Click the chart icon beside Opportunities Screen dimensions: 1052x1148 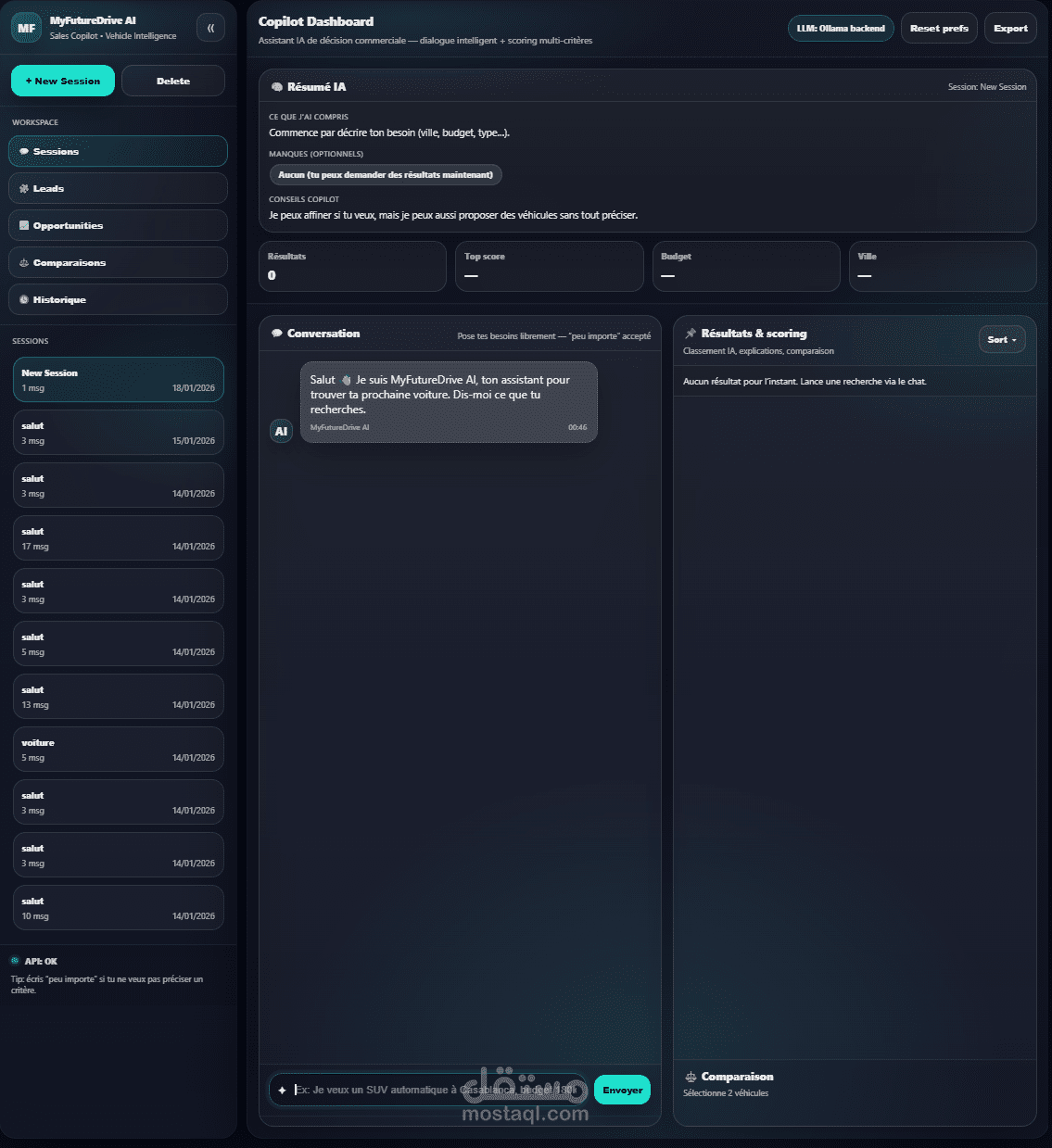click(26, 225)
